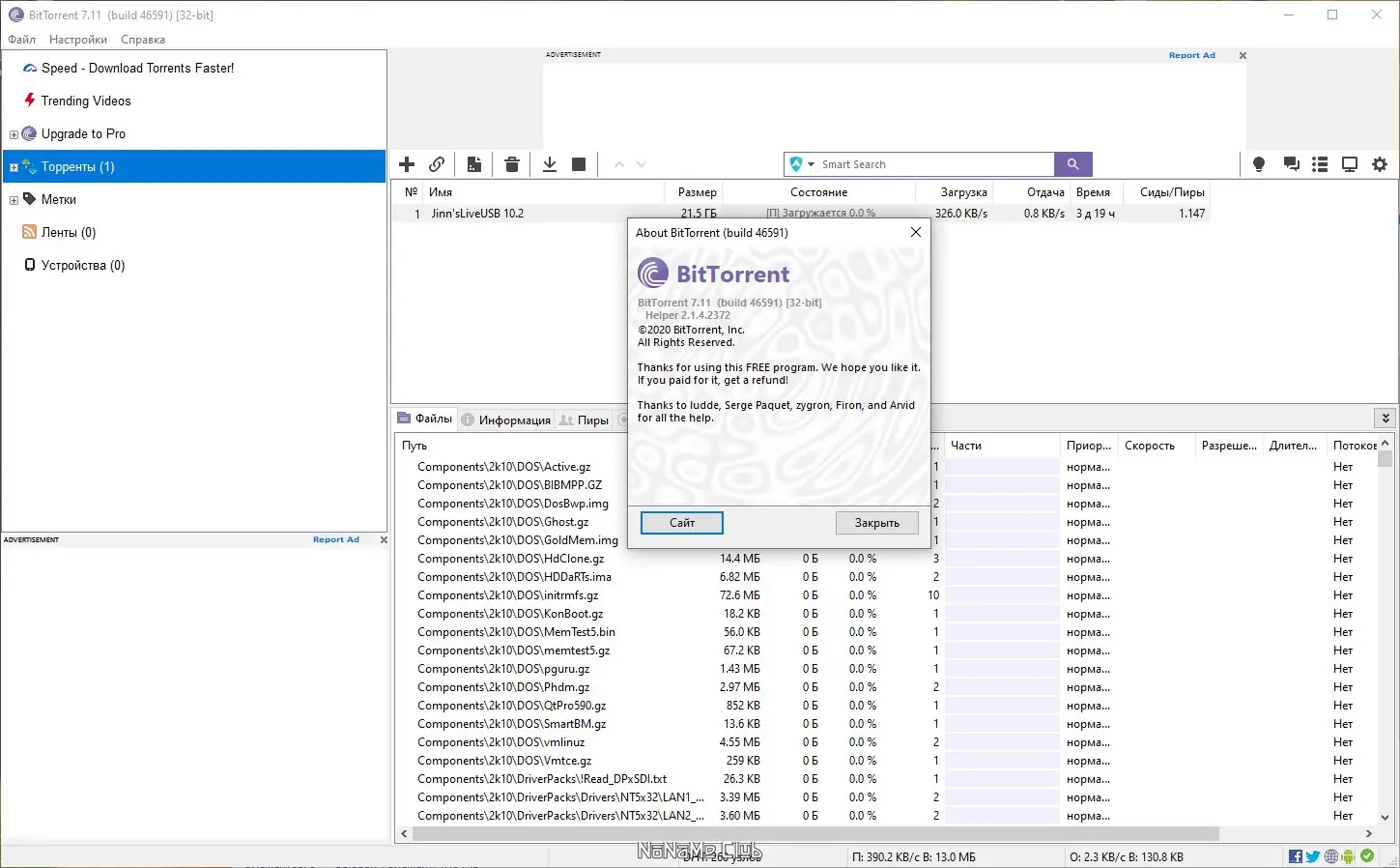Expand the Торренты (1) tree node

(14, 167)
